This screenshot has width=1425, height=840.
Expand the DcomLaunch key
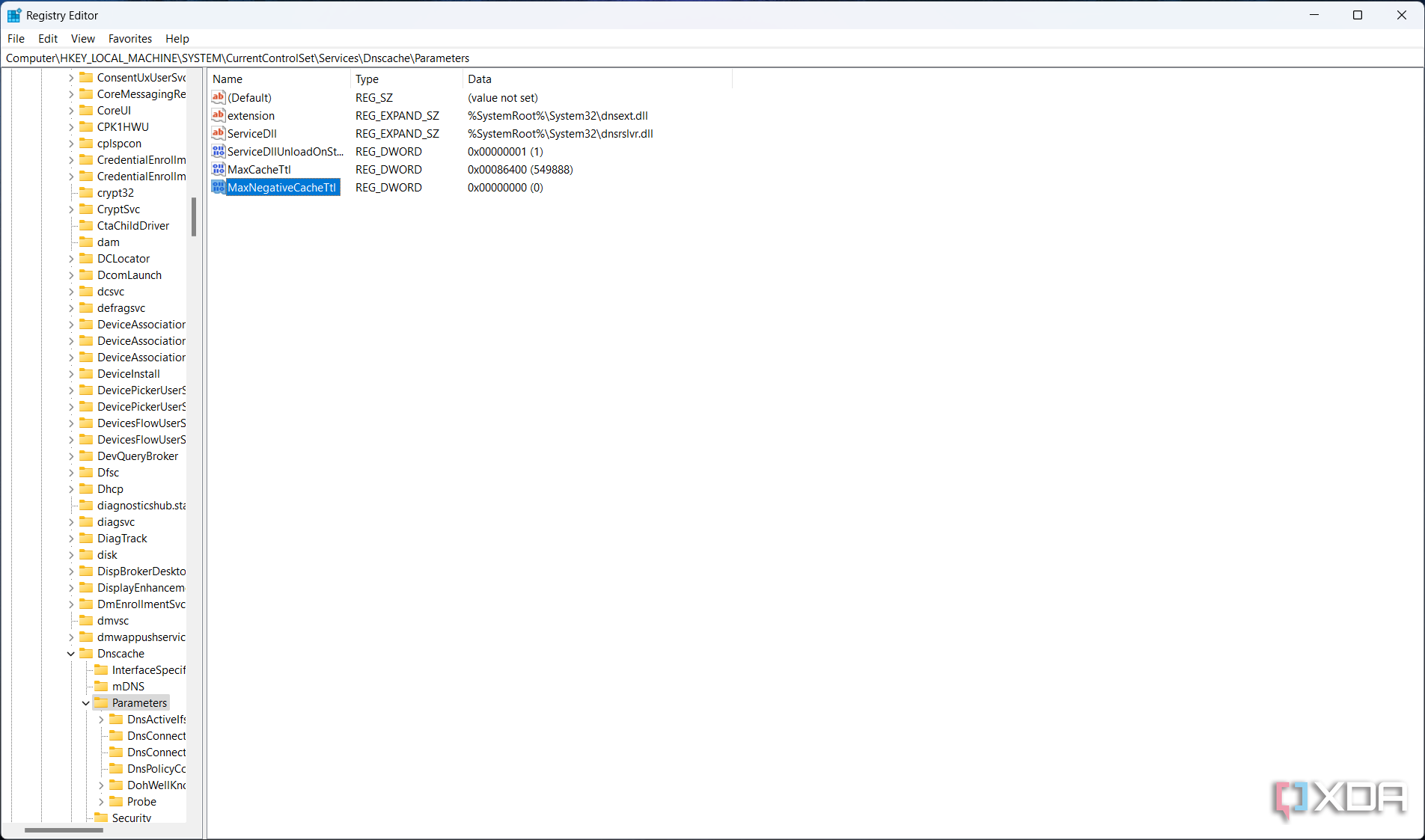point(71,275)
